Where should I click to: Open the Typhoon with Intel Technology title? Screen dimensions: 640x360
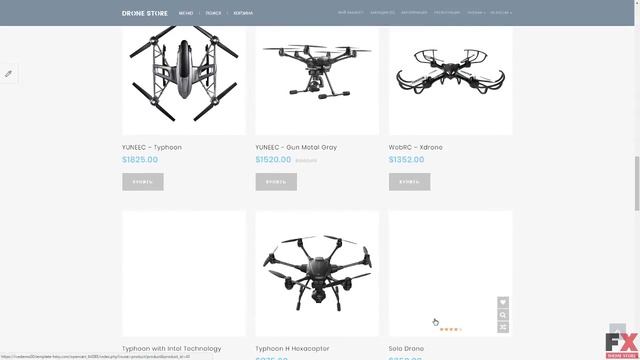click(x=171, y=349)
